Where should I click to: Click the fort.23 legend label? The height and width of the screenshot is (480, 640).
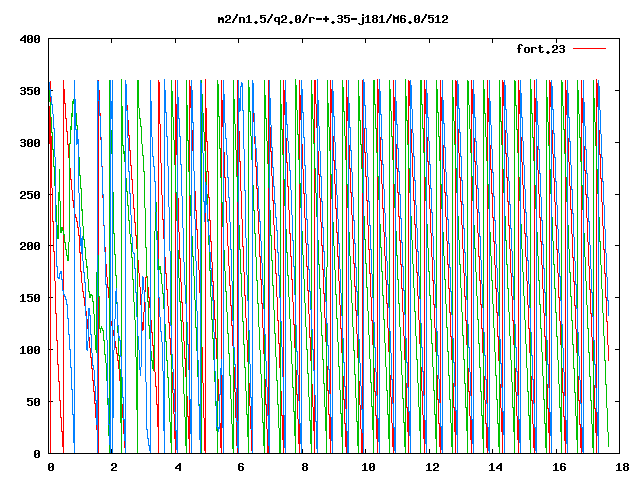[540, 49]
